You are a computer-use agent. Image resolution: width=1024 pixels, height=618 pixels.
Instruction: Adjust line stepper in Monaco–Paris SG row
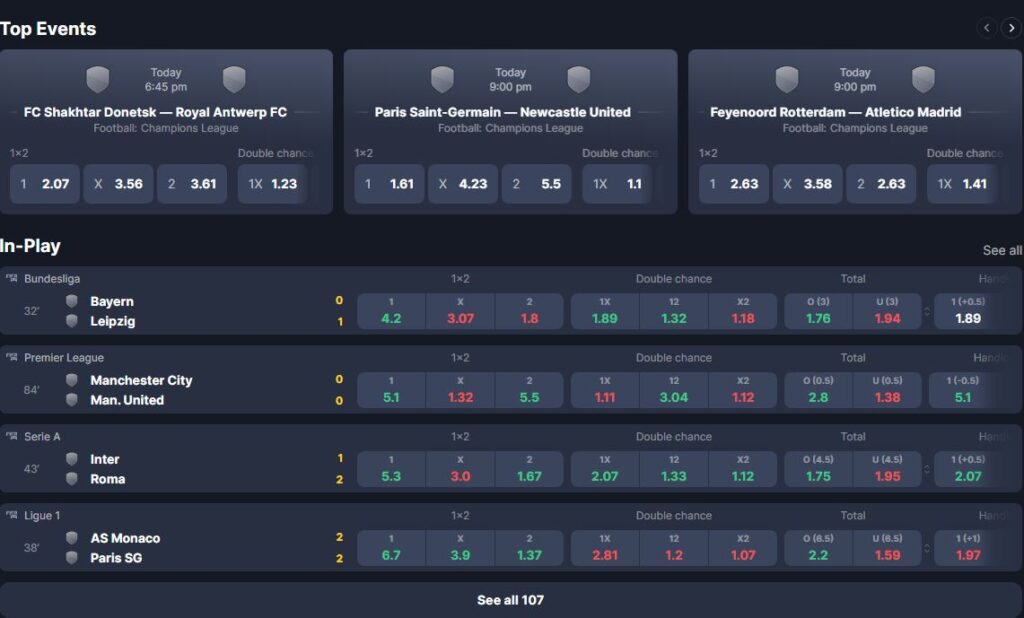coord(926,549)
